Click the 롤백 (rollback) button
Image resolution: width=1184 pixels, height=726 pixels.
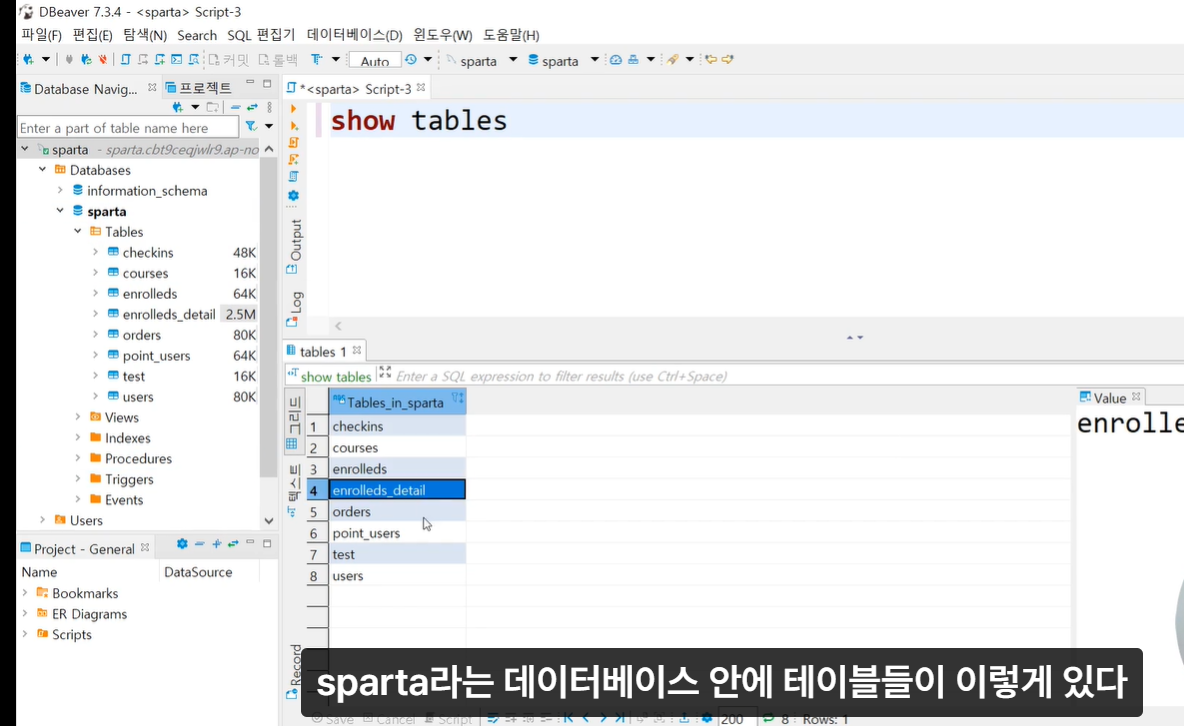coord(278,60)
